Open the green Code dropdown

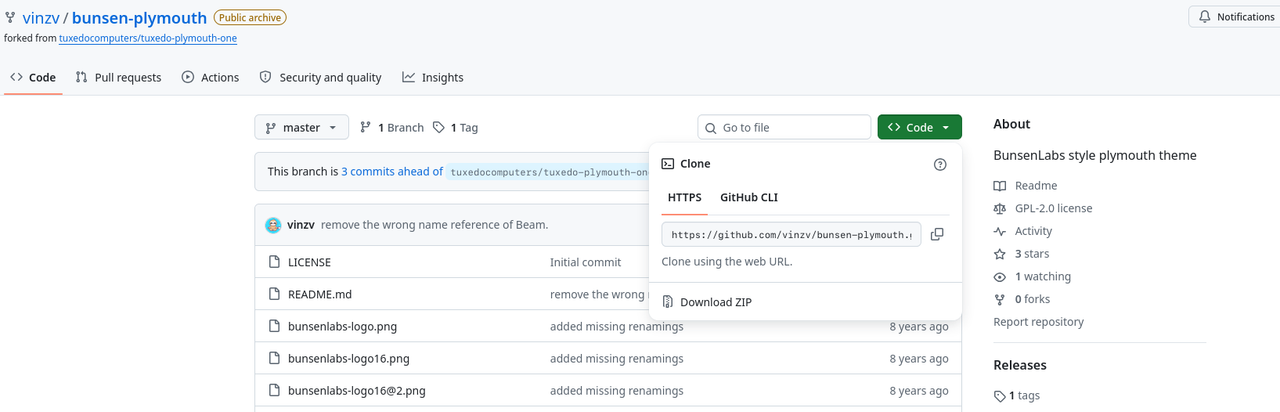920,127
